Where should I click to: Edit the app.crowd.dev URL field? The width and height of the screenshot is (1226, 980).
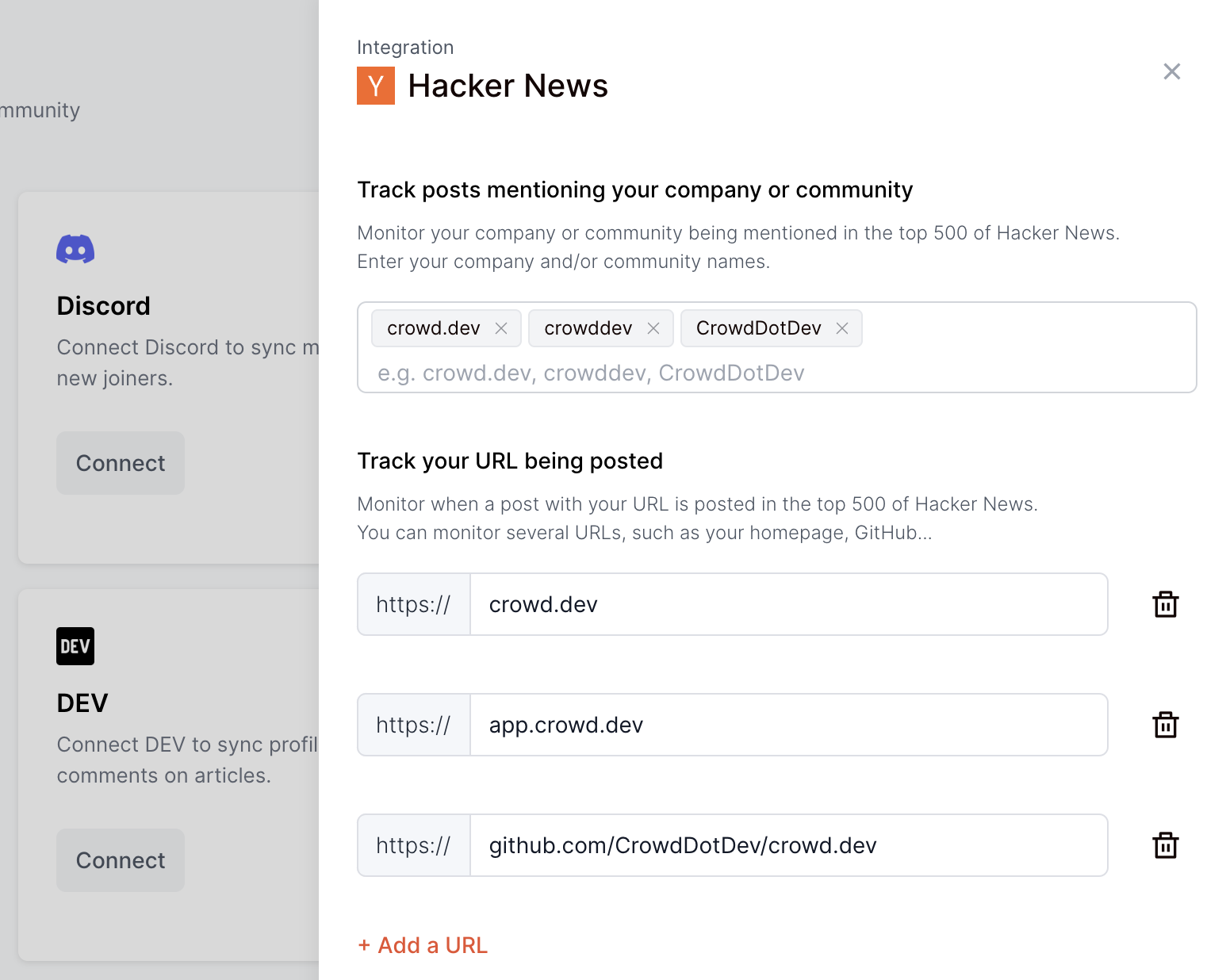(x=789, y=725)
